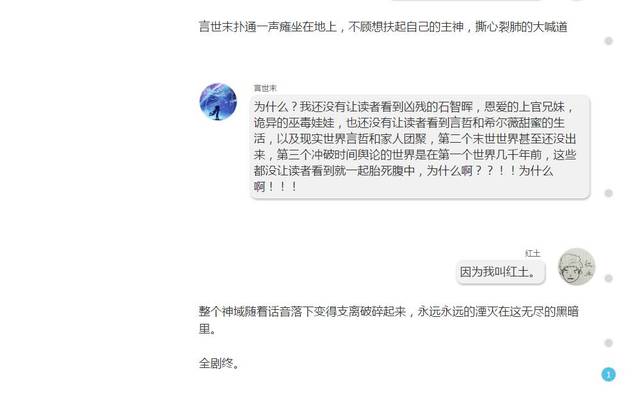640x416 pixels.
Task: Click the 红土 name label above bubble
Action: click(532, 254)
